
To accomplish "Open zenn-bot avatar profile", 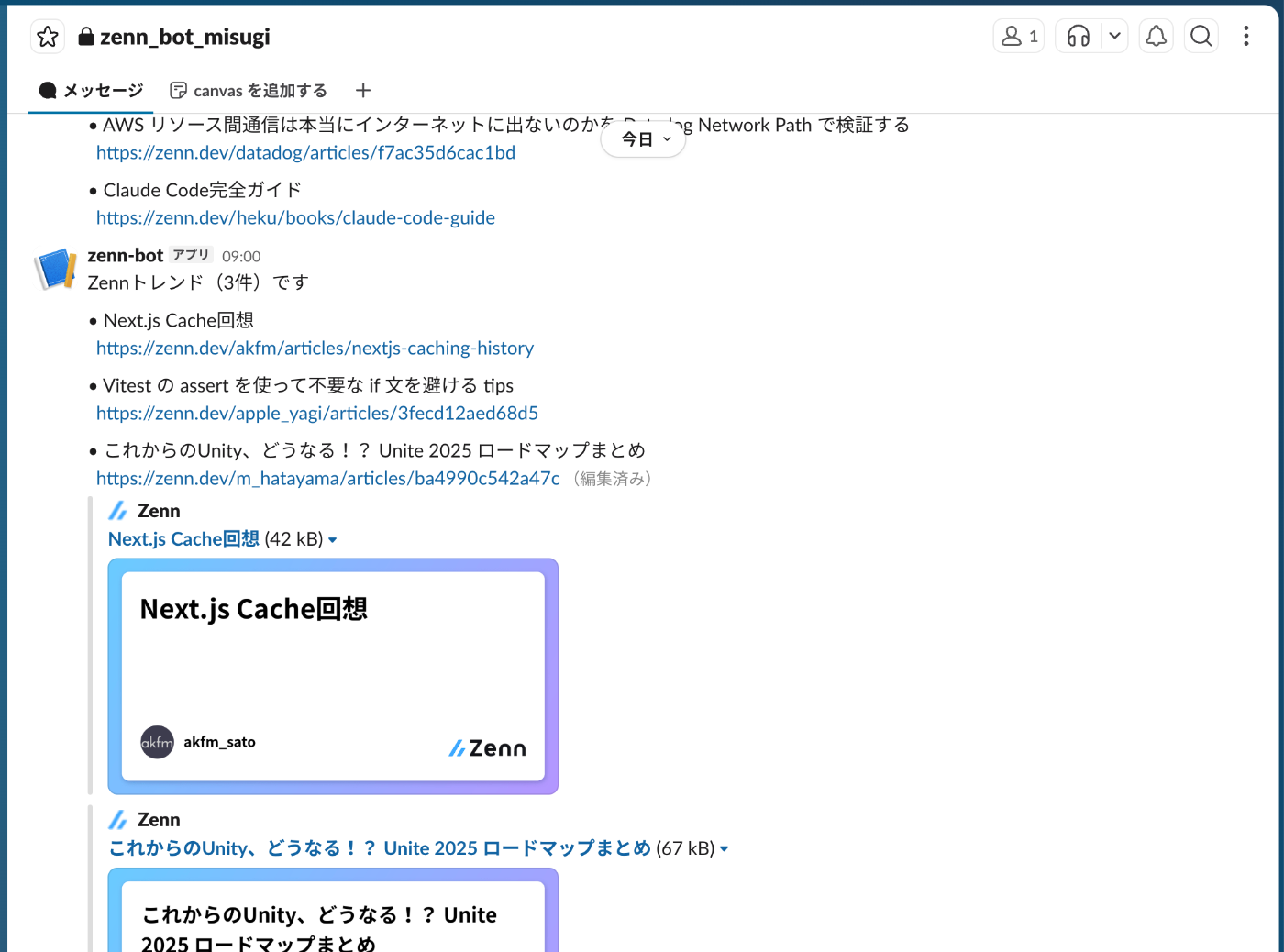I will (x=56, y=269).
